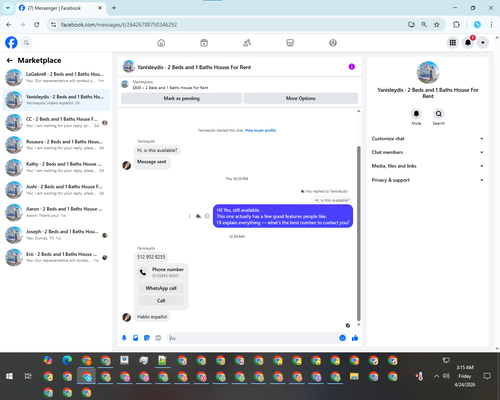Open the conversation info purple icon

tap(352, 67)
